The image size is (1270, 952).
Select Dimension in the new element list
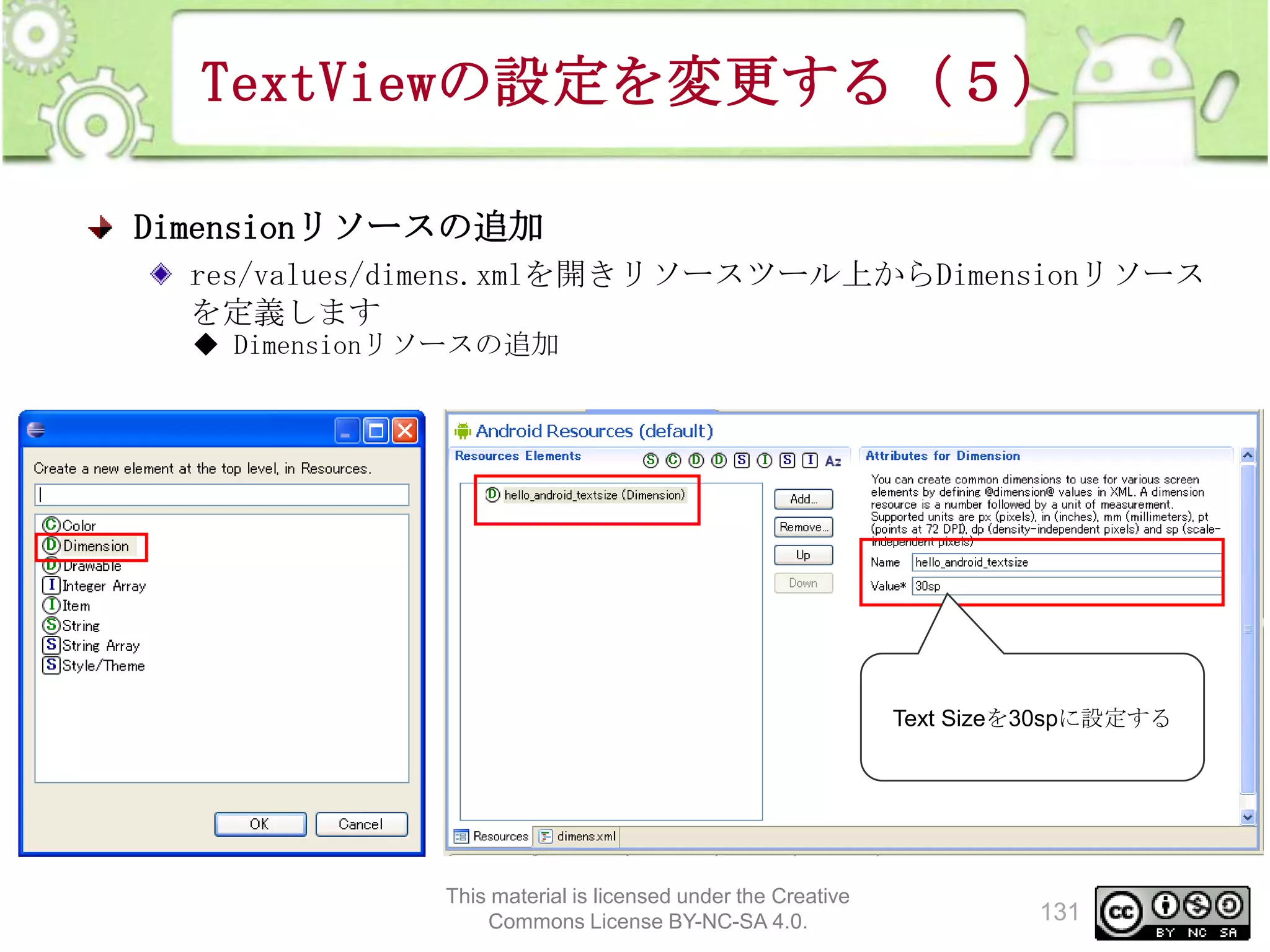86,545
